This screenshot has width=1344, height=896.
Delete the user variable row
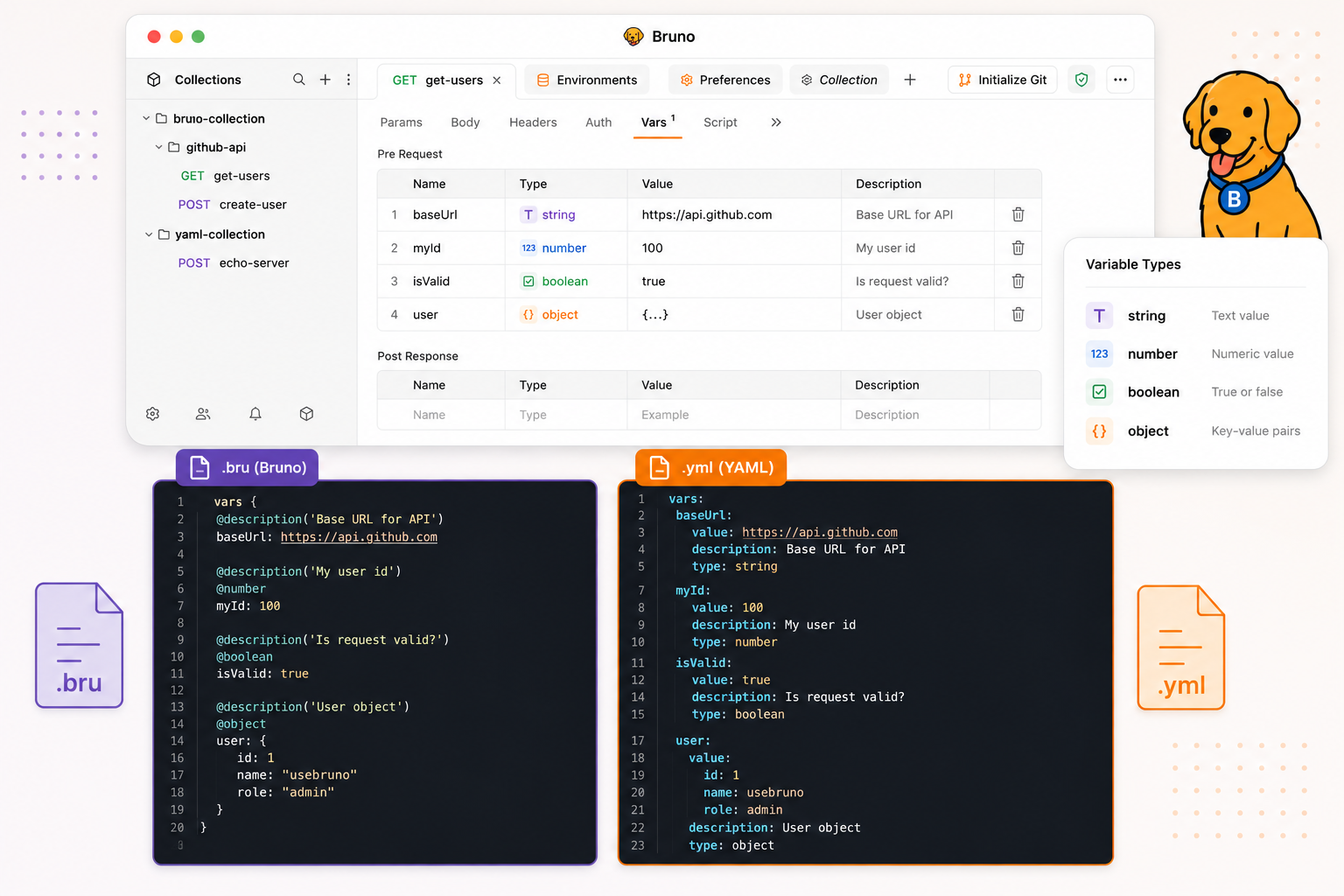1018,314
